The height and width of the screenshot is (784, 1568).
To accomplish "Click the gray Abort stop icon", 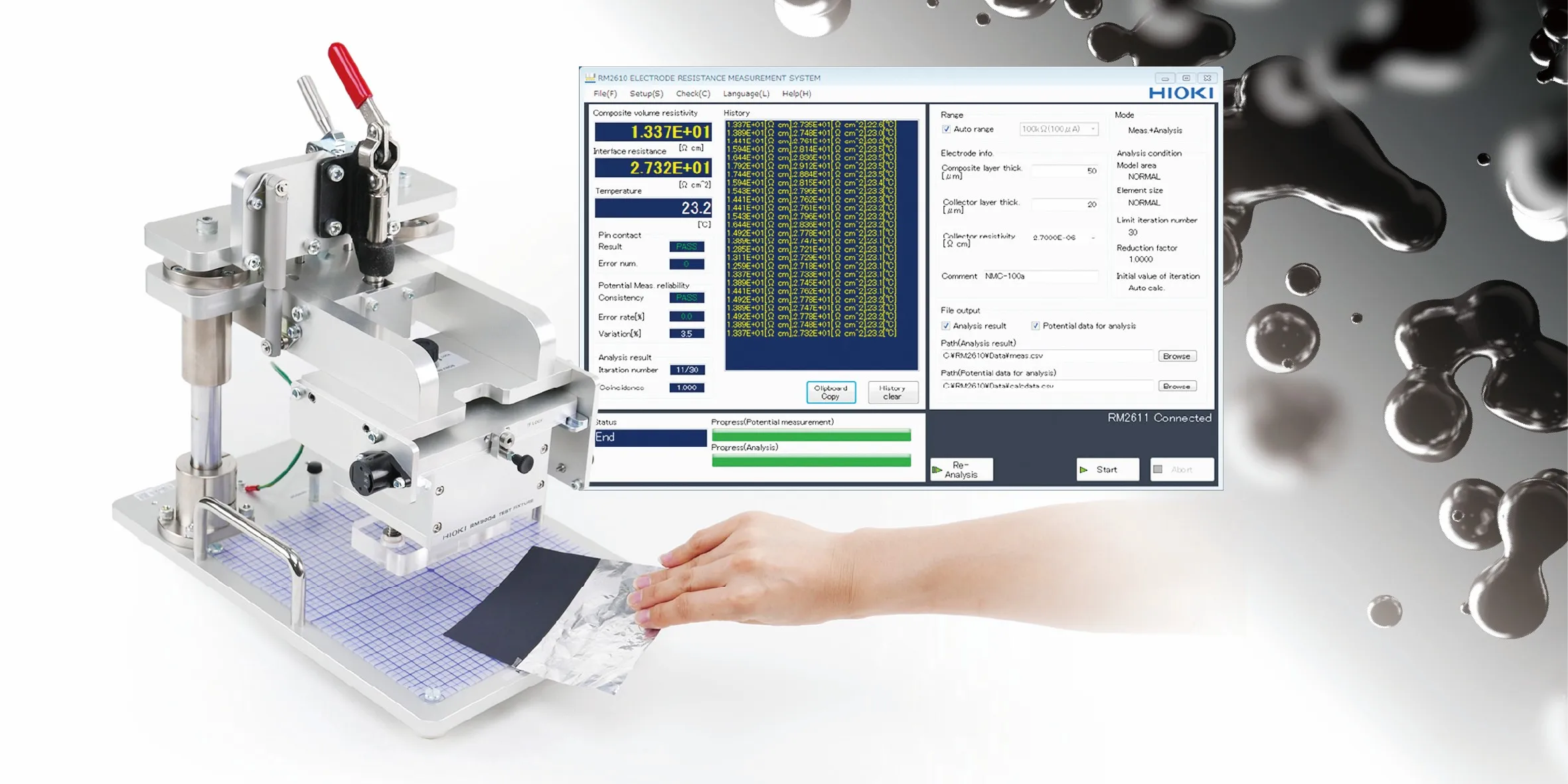I will (x=1158, y=469).
